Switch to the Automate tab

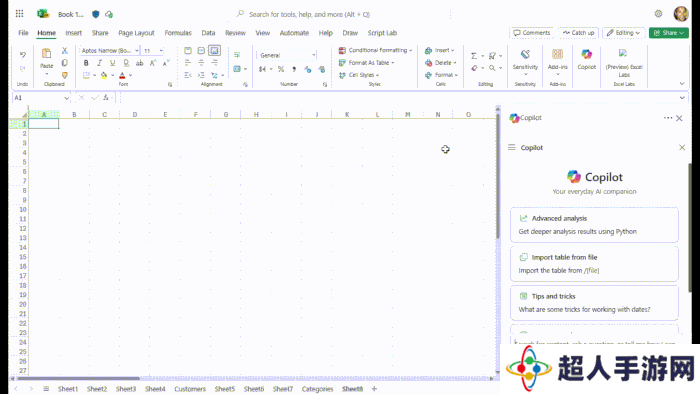click(294, 33)
